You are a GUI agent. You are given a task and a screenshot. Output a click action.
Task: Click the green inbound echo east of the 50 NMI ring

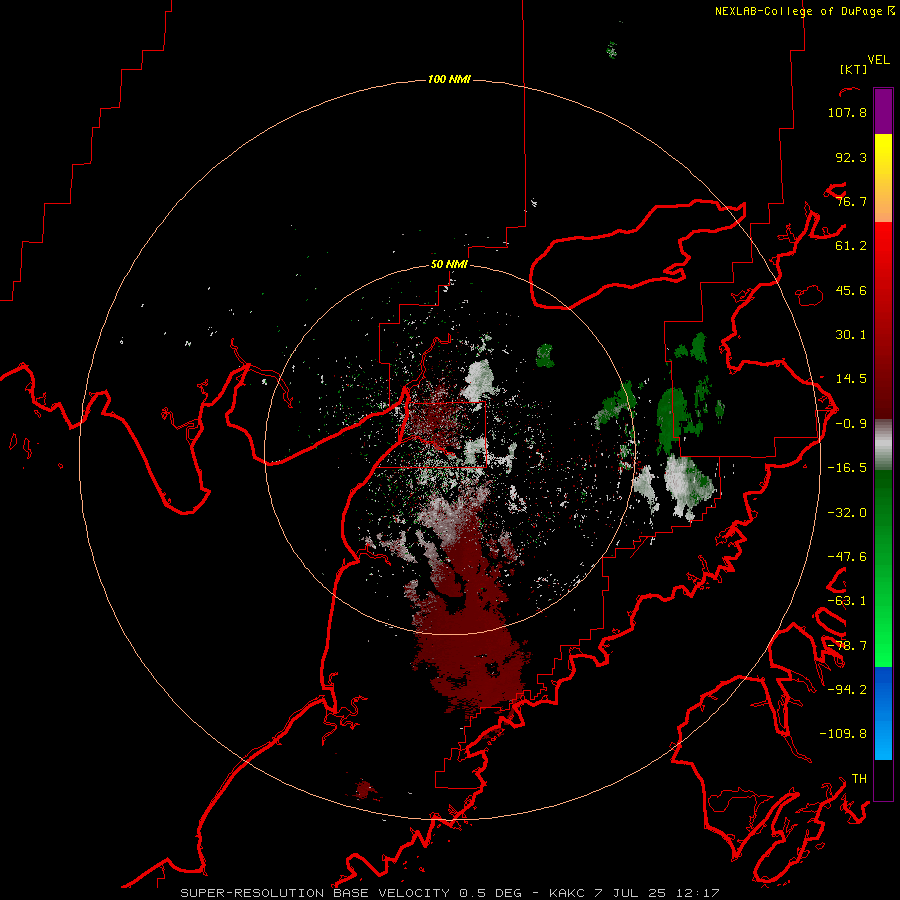[673, 419]
